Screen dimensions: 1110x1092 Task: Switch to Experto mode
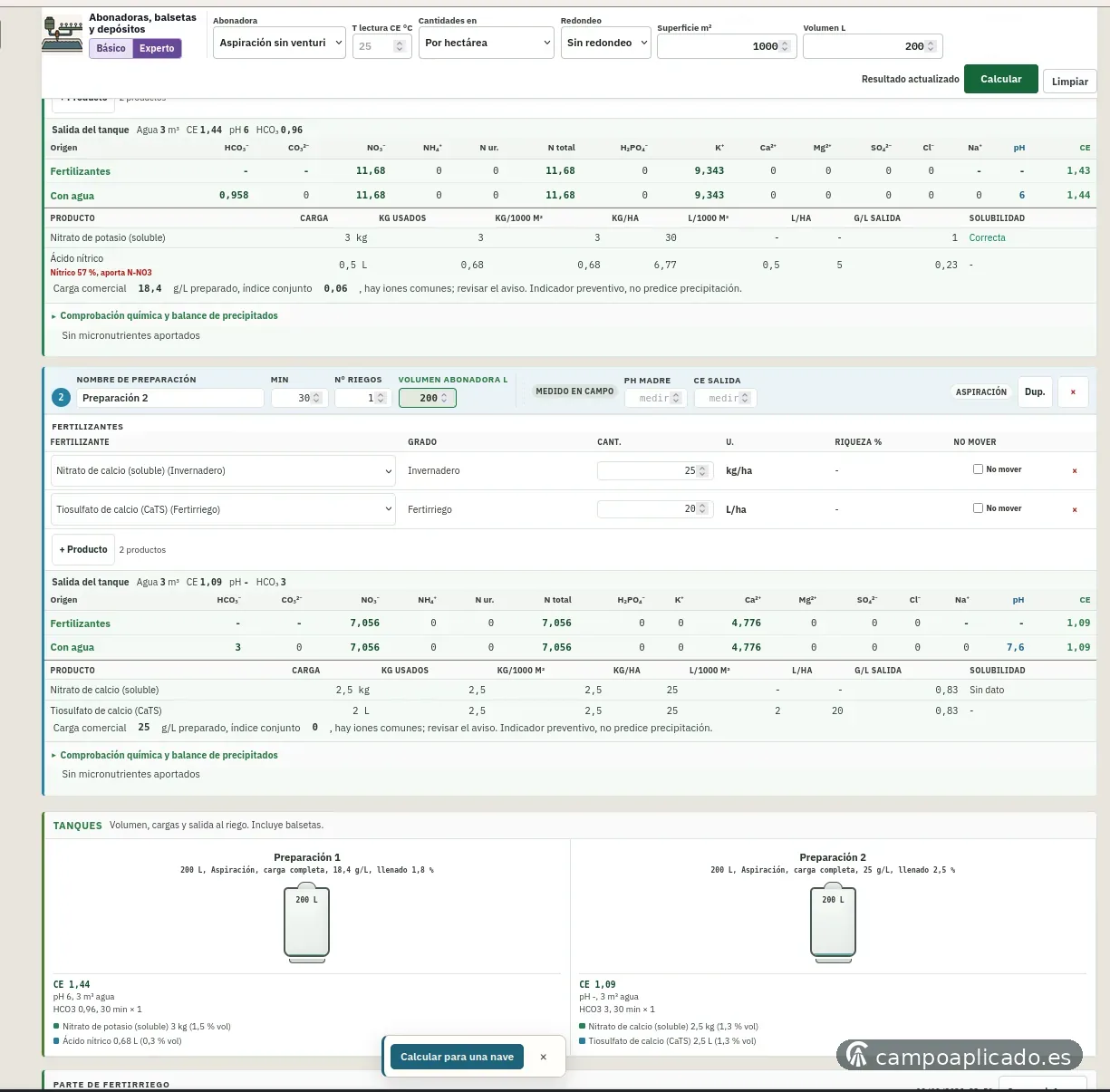pyautogui.click(x=157, y=49)
